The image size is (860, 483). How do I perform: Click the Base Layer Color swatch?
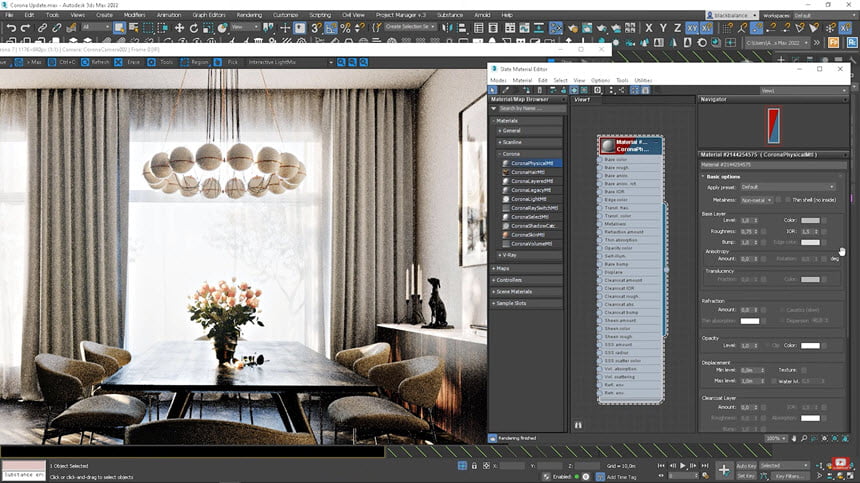[810, 220]
